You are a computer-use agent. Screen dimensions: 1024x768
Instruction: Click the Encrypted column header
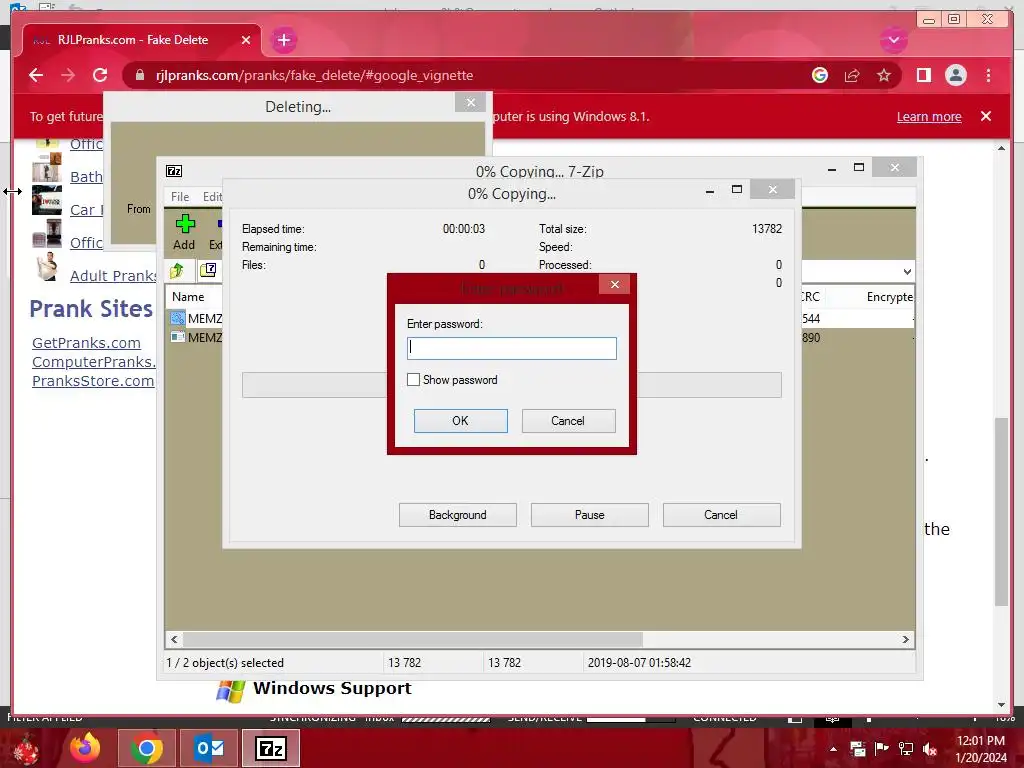[x=889, y=296]
